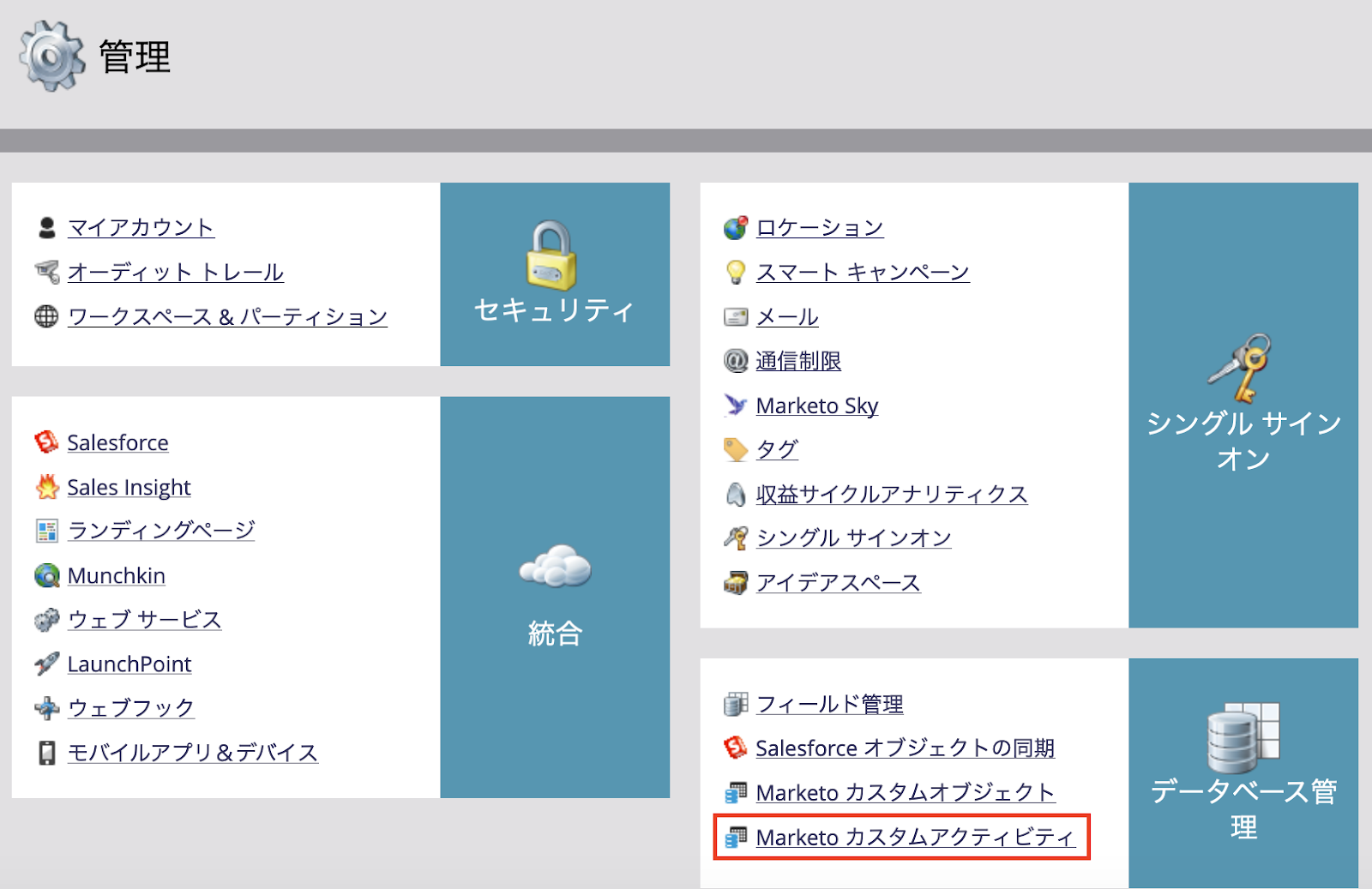Click the globe icon beside ワークスペース & パーティション
The height and width of the screenshot is (889, 1372).
click(x=46, y=316)
